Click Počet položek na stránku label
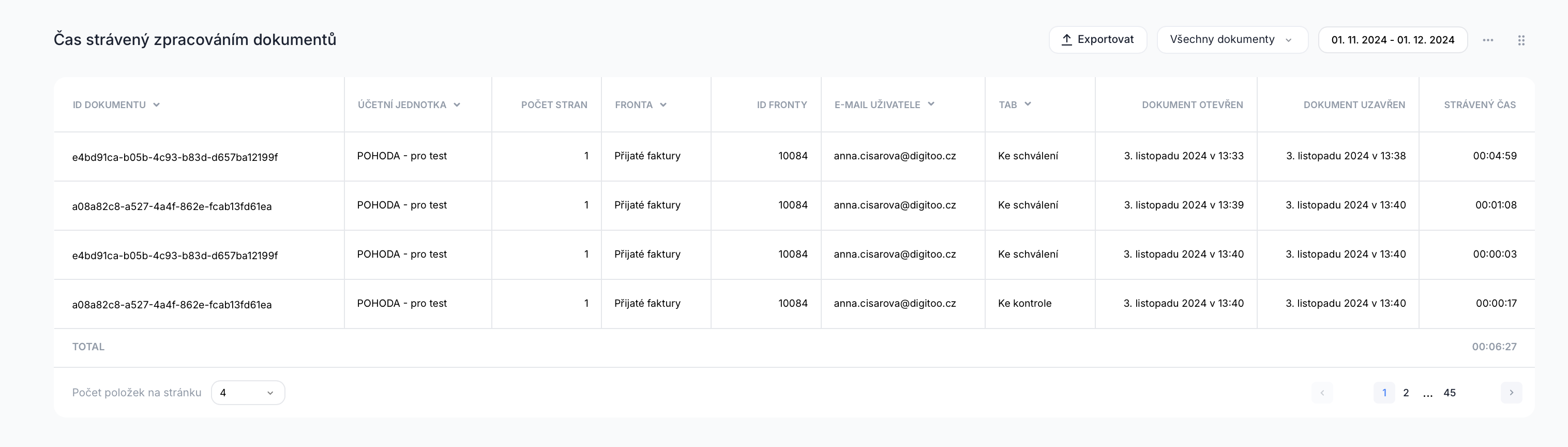1568x447 pixels. (x=137, y=393)
